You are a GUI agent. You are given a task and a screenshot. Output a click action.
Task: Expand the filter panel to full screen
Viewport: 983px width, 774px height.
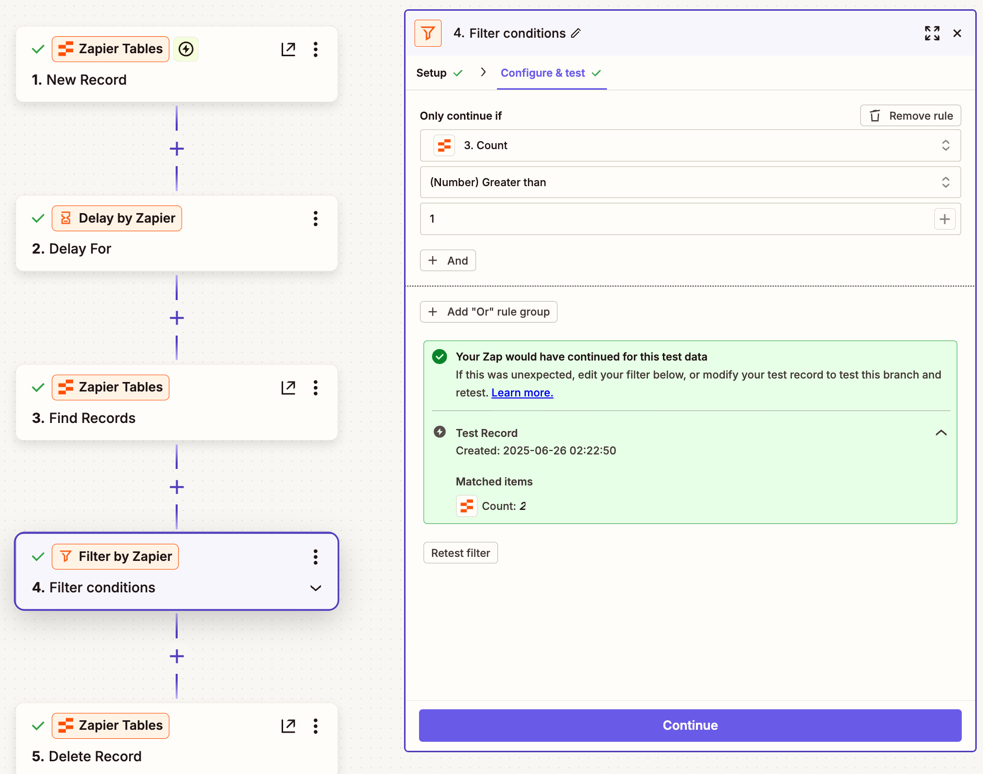pos(932,33)
